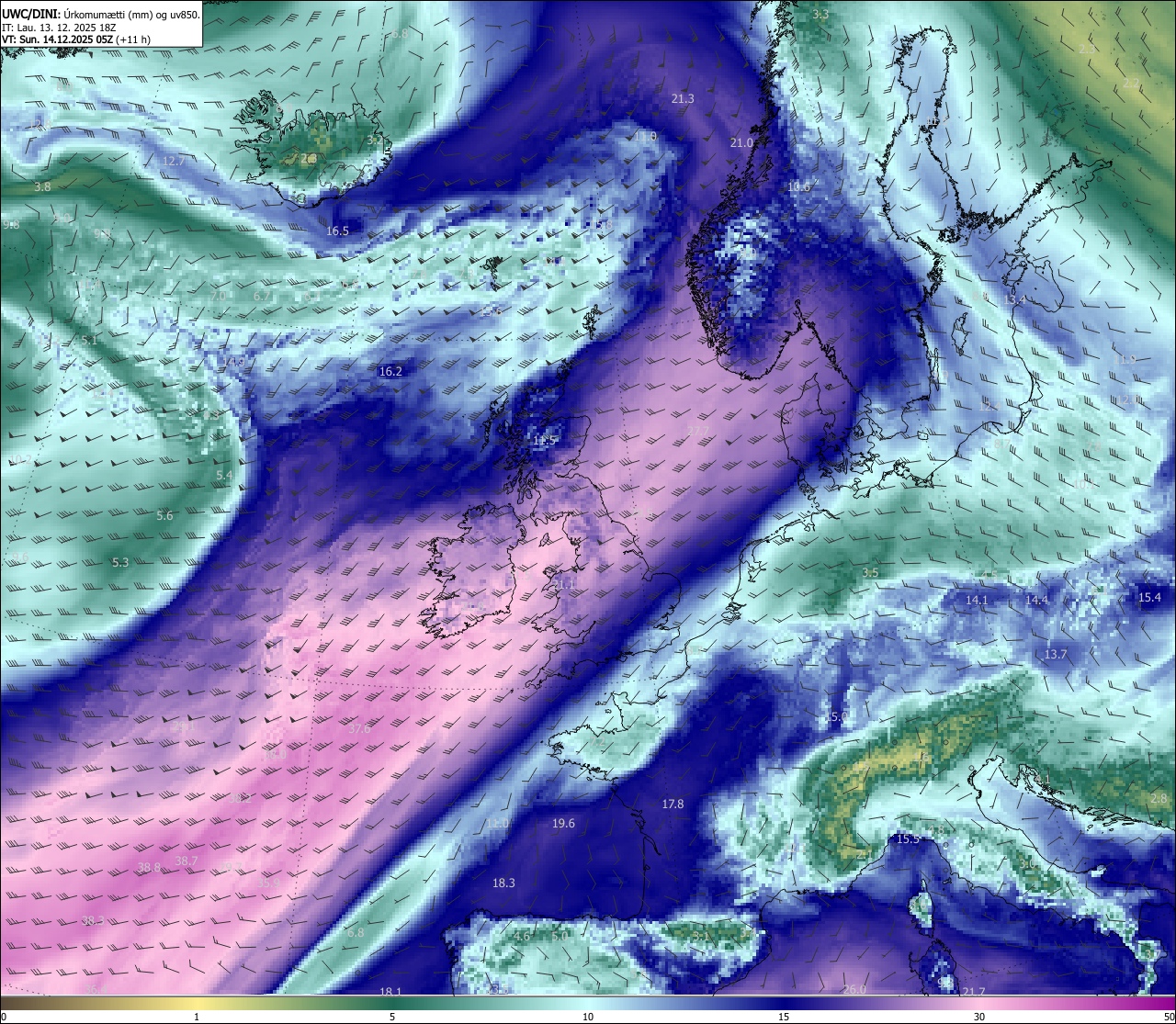Click the 21.1 value over Wales
This screenshot has width=1176, height=1024.
pyautogui.click(x=563, y=584)
